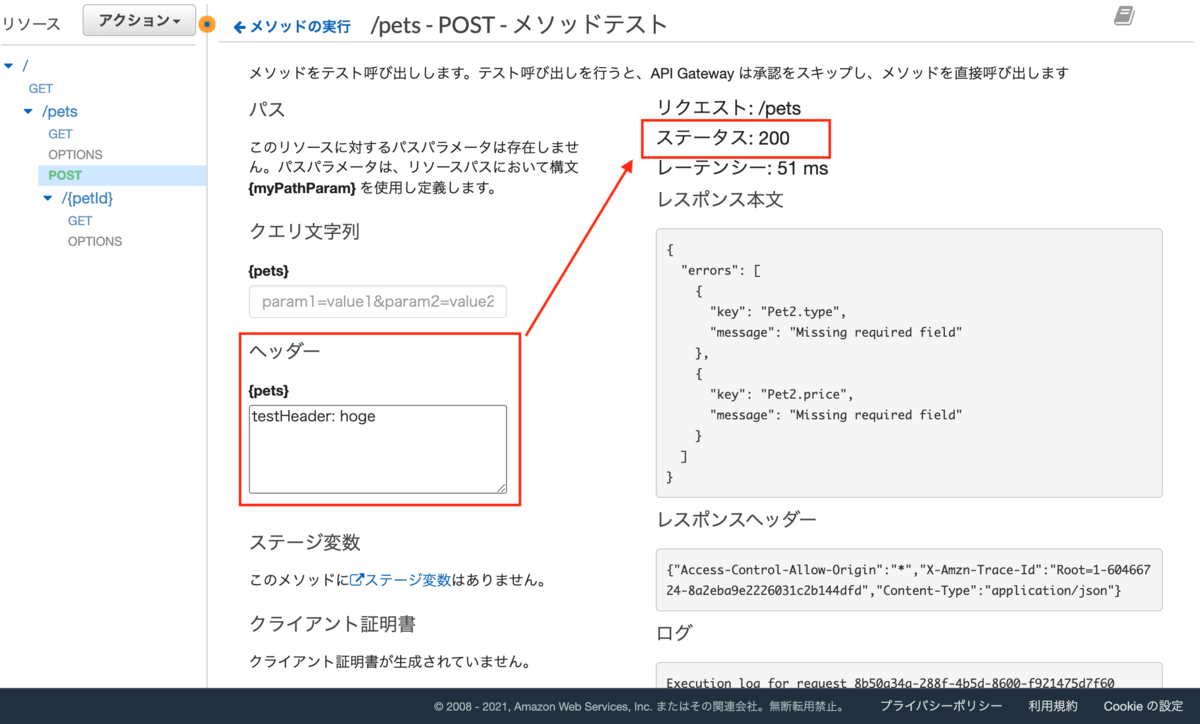The height and width of the screenshot is (724, 1200).
Task: Collapse the /pets resource node
Action: coord(29,112)
